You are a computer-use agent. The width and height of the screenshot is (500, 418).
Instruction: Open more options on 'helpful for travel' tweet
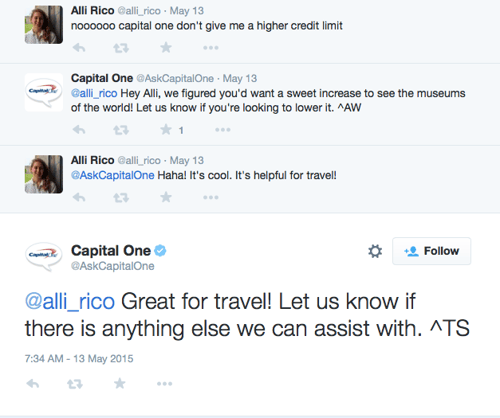211,198
